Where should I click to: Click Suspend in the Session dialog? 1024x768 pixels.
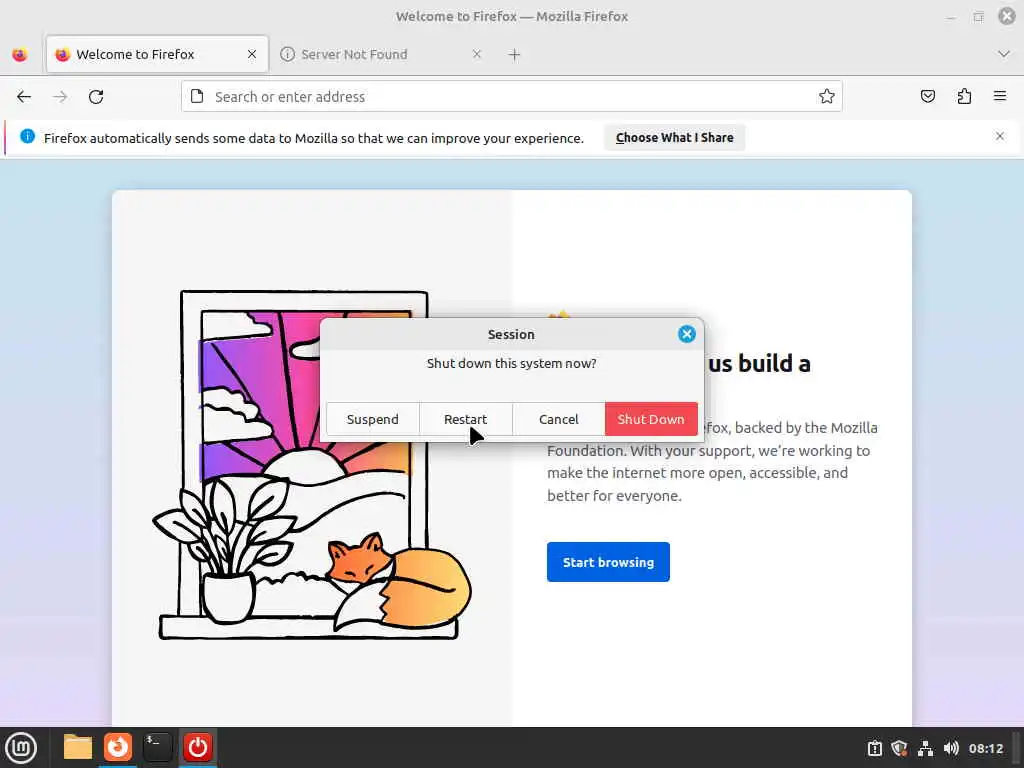pos(372,419)
